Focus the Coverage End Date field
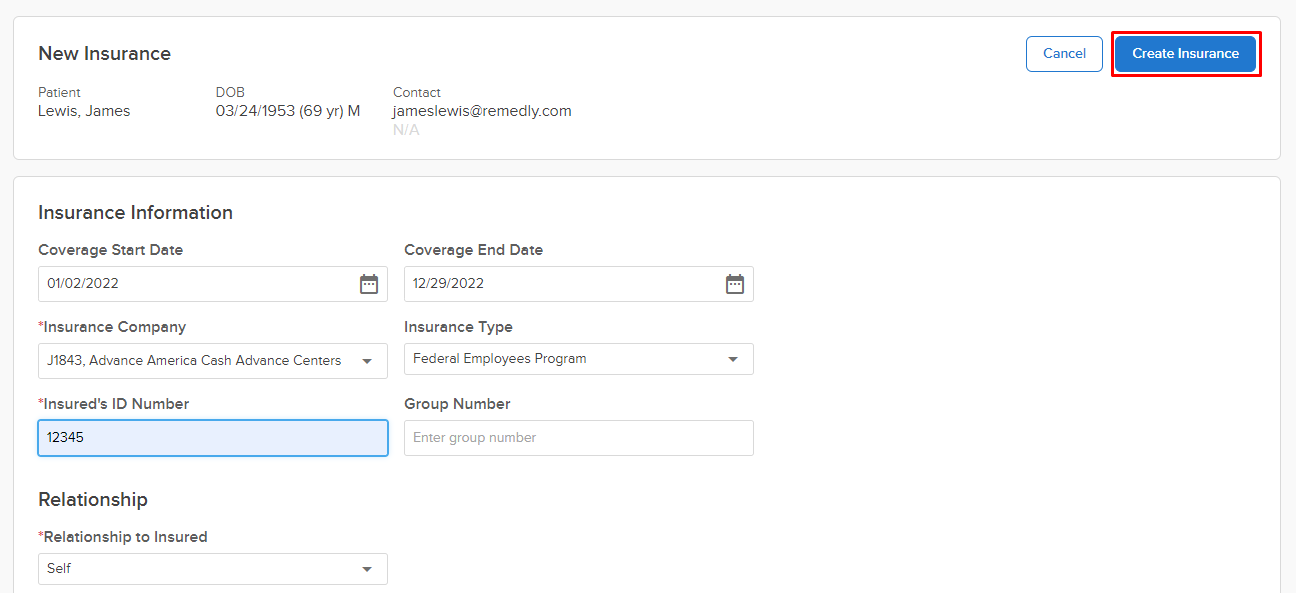Image resolution: width=1296 pixels, height=593 pixels. click(579, 284)
